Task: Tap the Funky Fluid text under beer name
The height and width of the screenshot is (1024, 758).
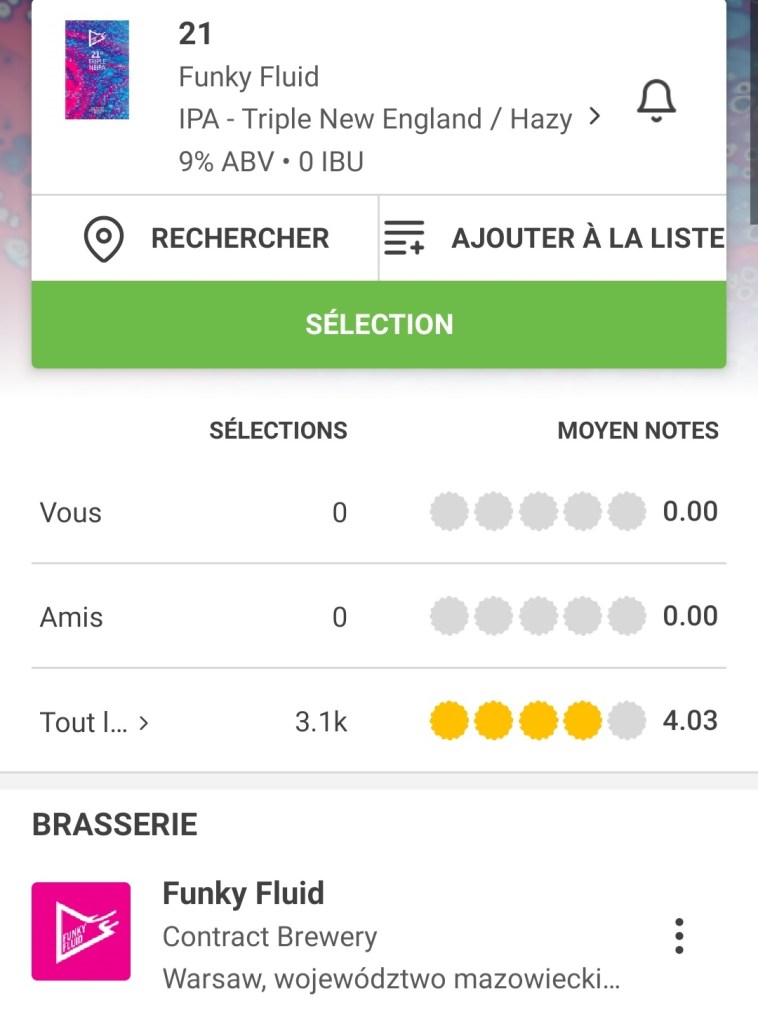Action: pyautogui.click(x=248, y=77)
